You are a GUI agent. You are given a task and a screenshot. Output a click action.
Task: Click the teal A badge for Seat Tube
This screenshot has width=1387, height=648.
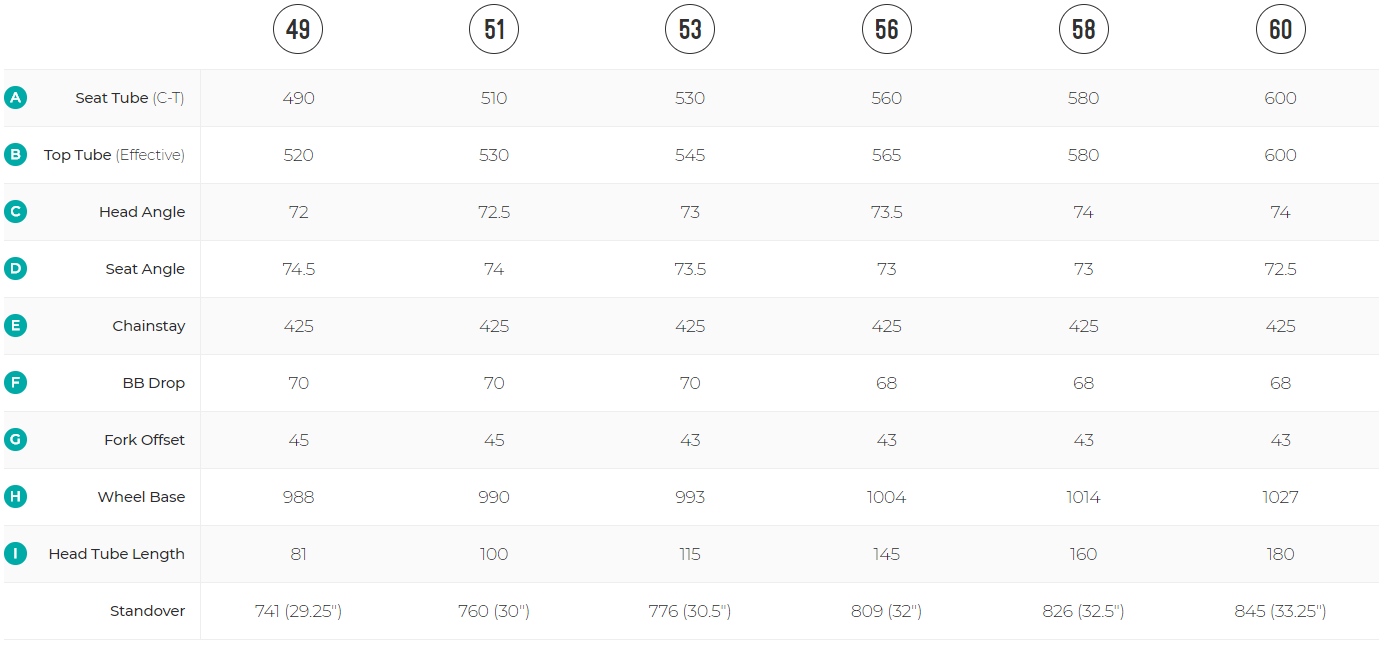(x=15, y=98)
